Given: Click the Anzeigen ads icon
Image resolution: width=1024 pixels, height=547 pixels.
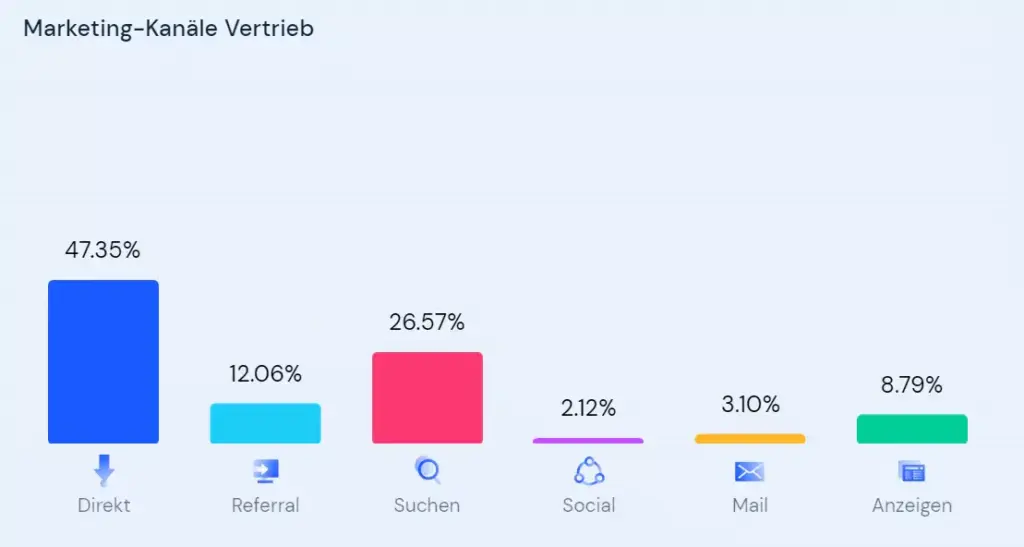Looking at the screenshot, I should pos(912,471).
